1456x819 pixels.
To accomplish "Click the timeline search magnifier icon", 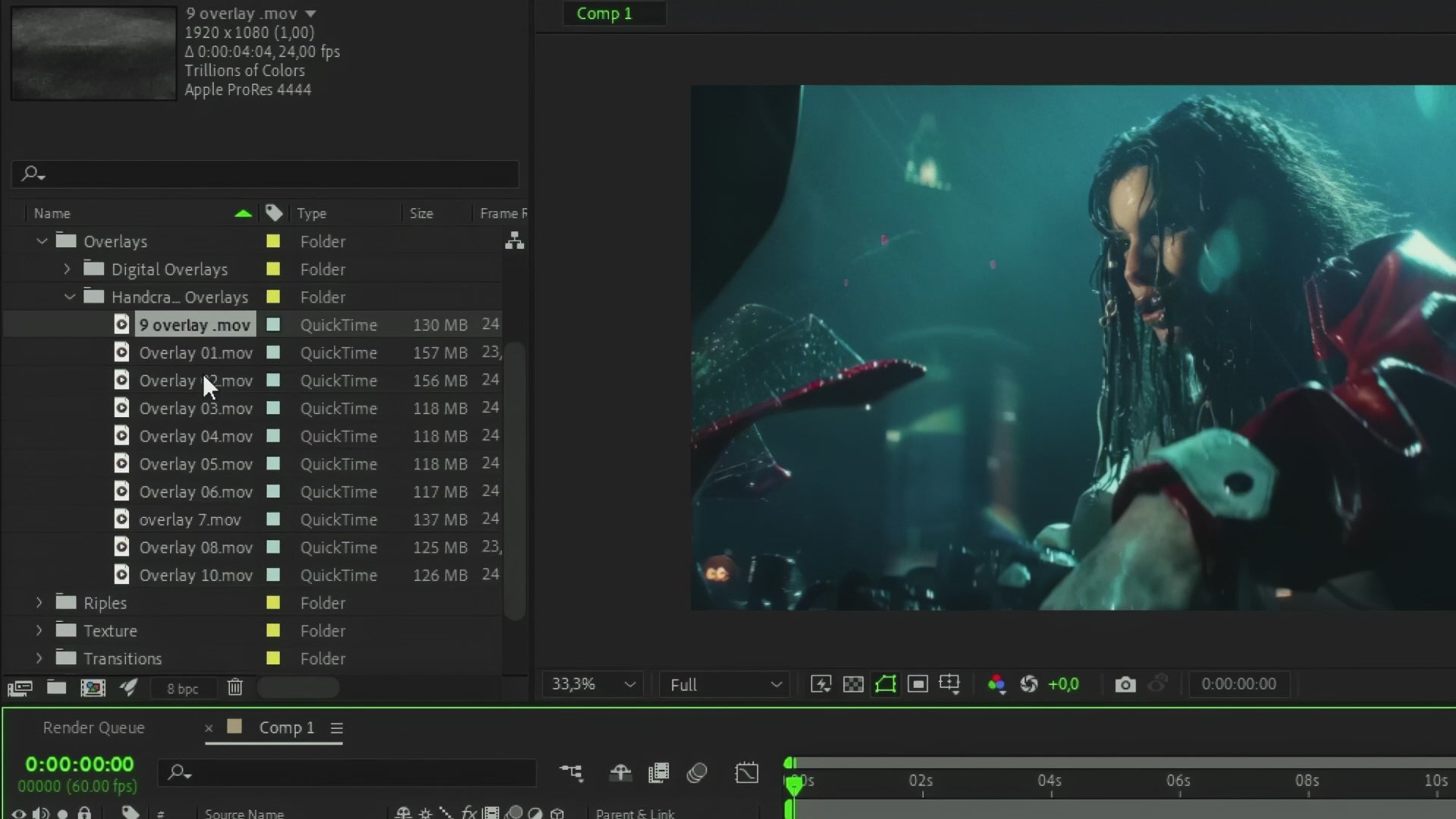I will point(180,773).
